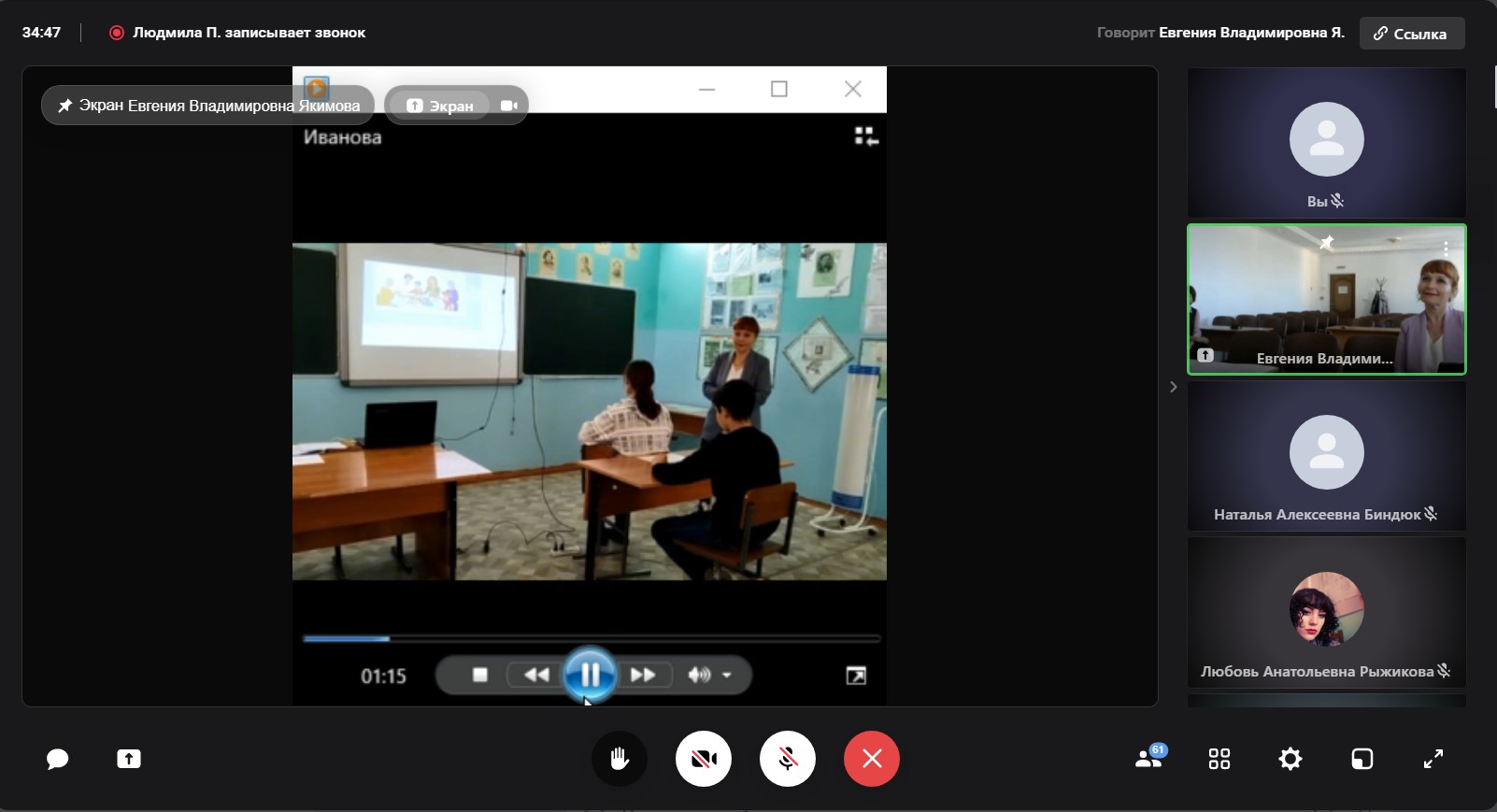Pause the shared video playback

590,675
